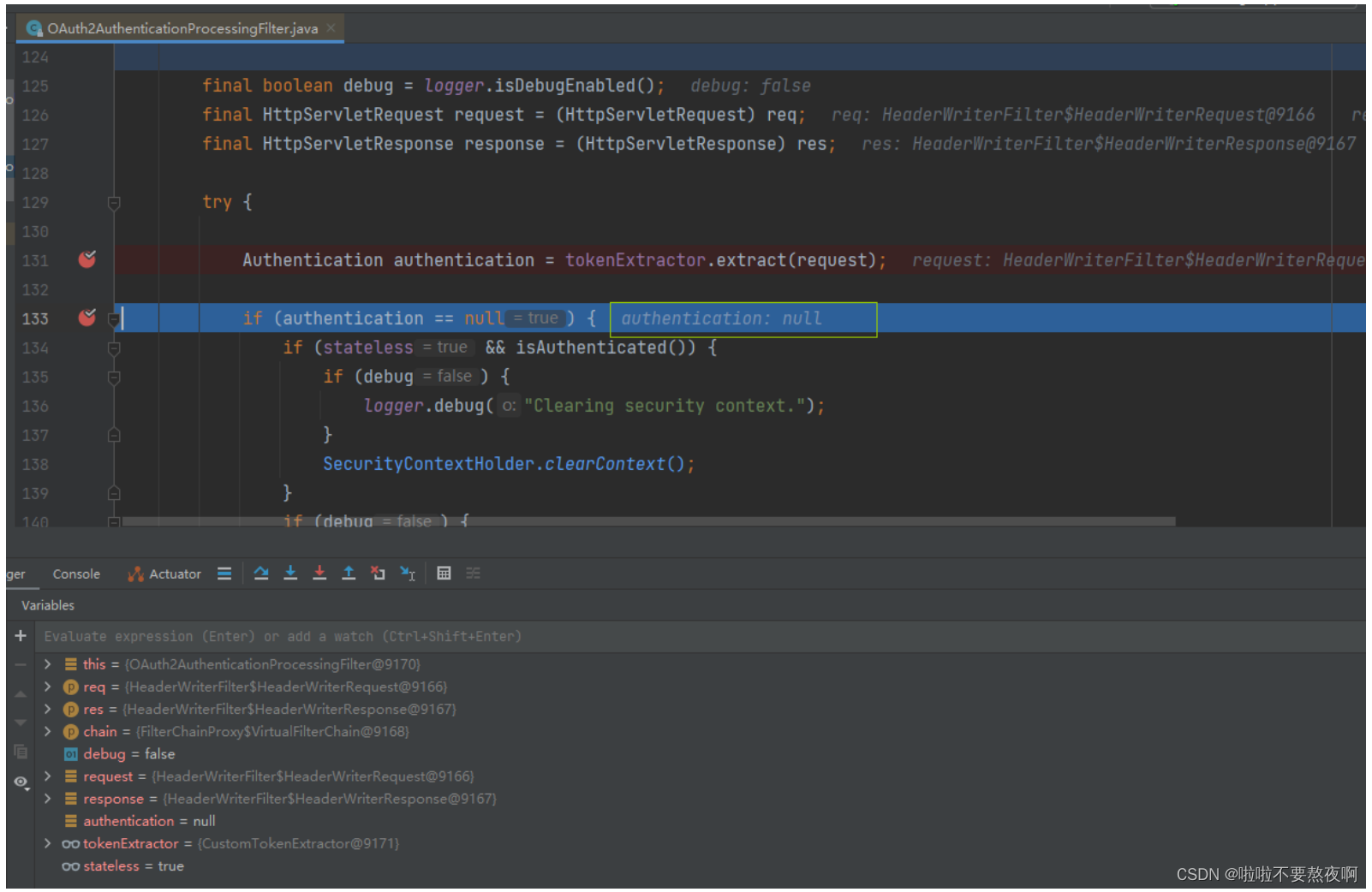
Task: Switch to the Console tab
Action: [x=76, y=573]
